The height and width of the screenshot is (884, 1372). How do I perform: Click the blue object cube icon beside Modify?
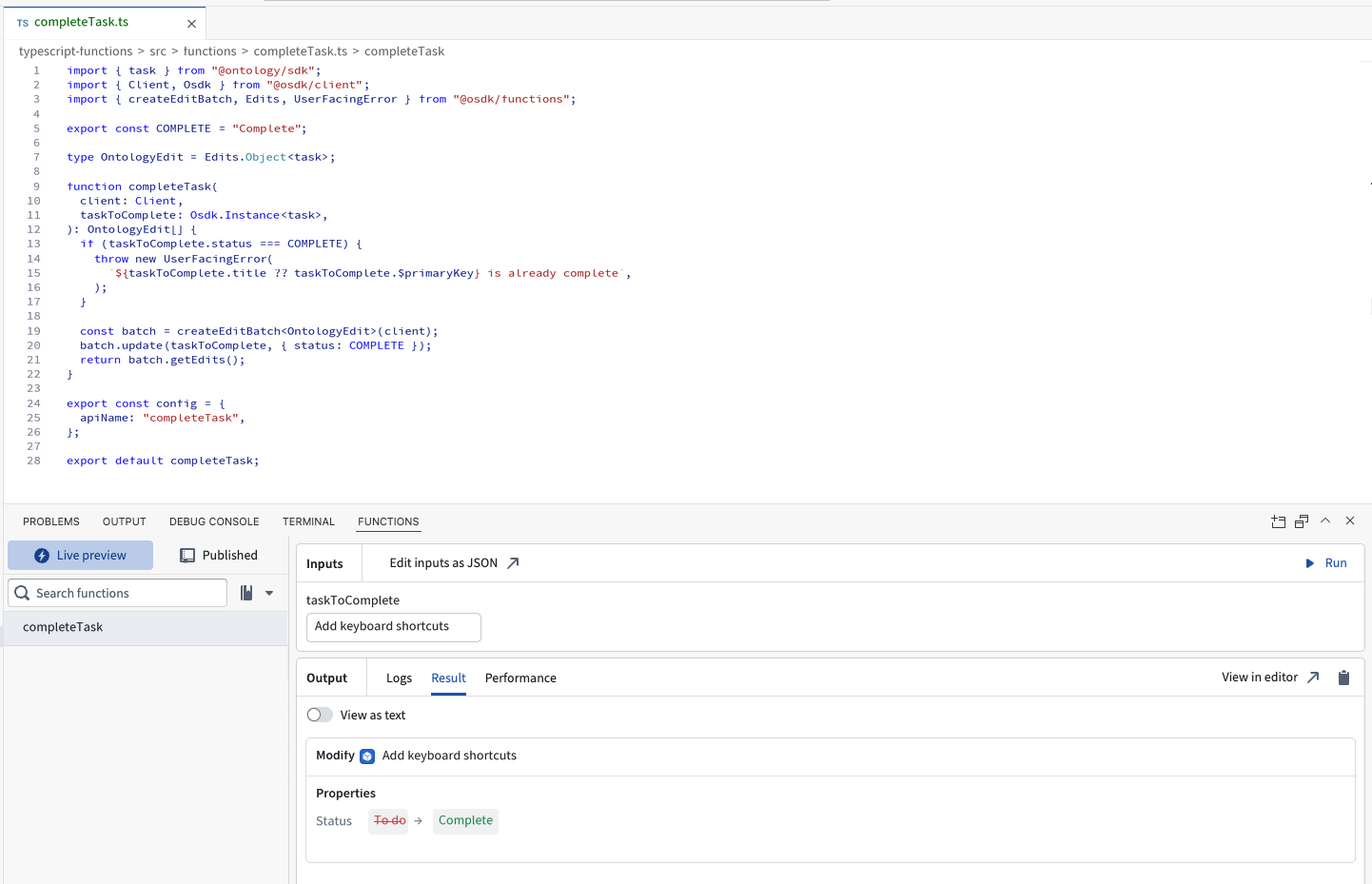(x=367, y=756)
